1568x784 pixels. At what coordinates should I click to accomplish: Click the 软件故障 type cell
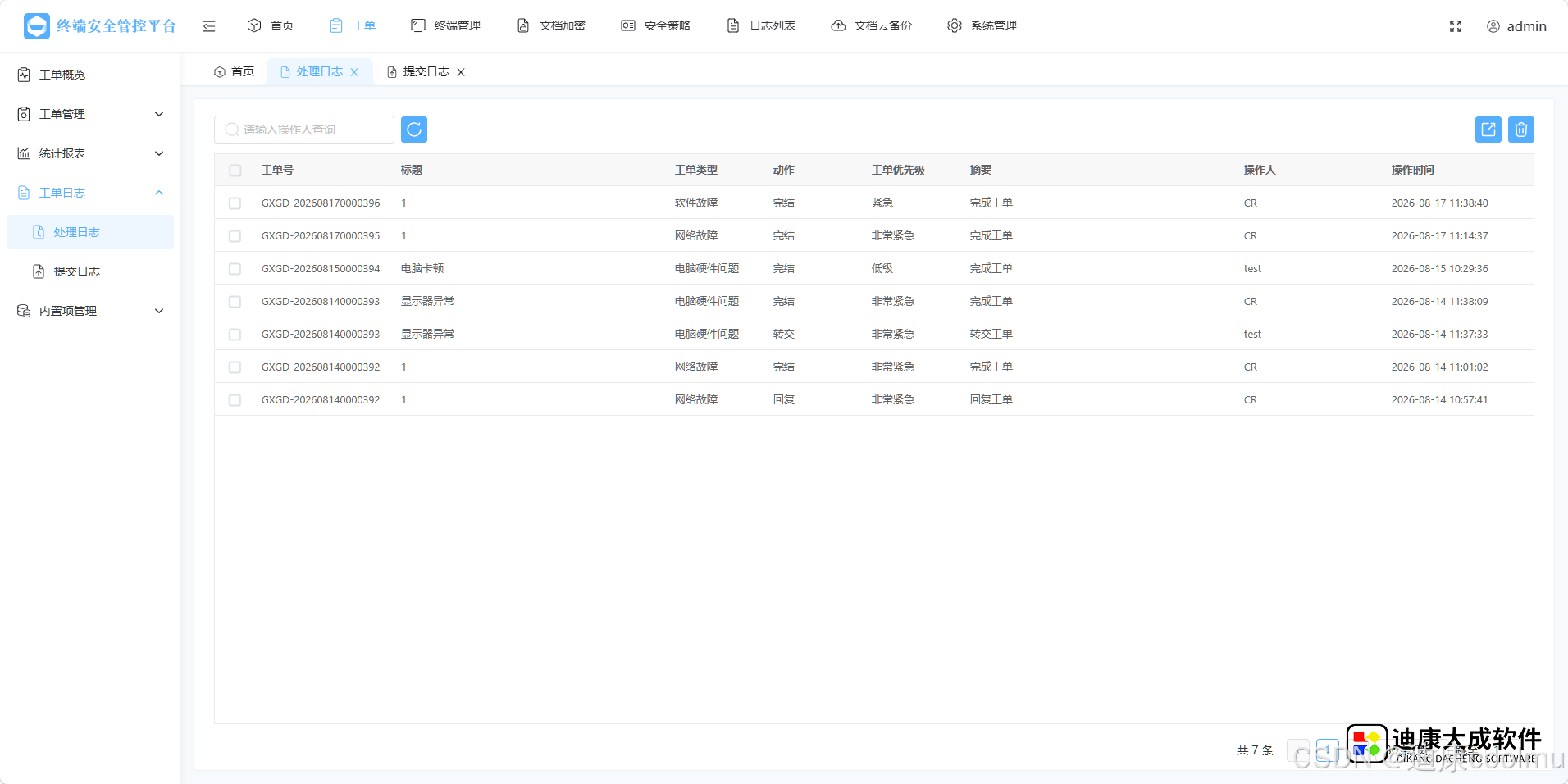696,203
